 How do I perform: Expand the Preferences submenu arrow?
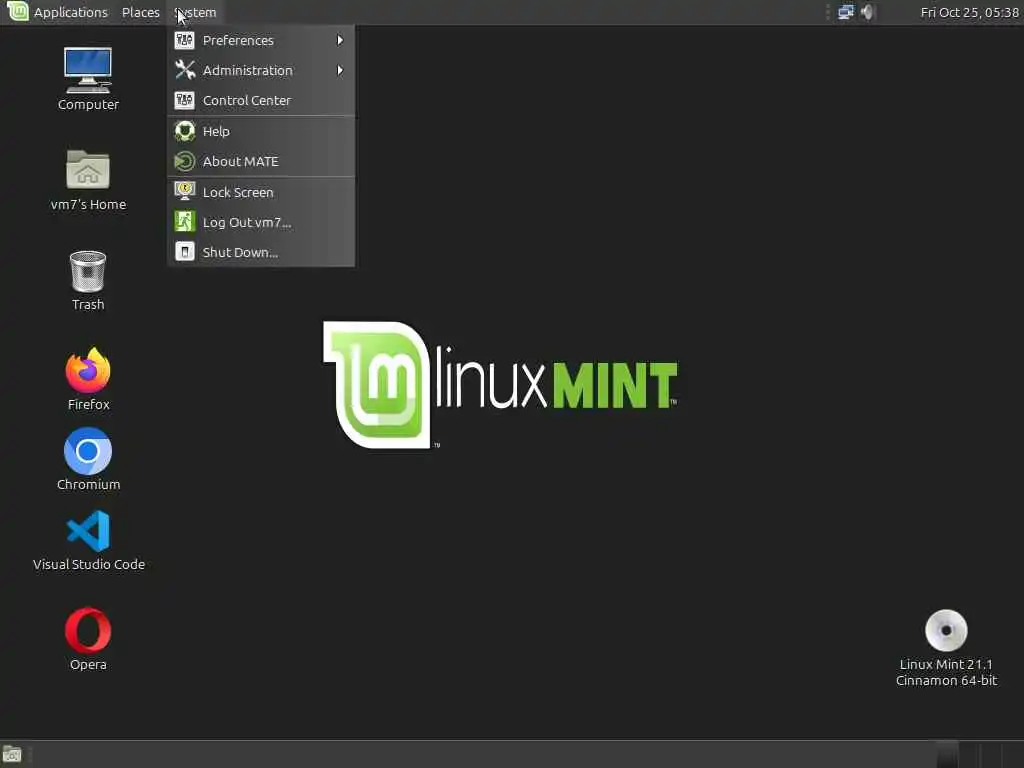(x=340, y=40)
